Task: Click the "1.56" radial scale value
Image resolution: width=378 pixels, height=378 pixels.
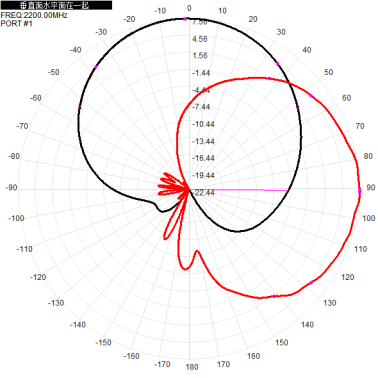Action: click(200, 56)
